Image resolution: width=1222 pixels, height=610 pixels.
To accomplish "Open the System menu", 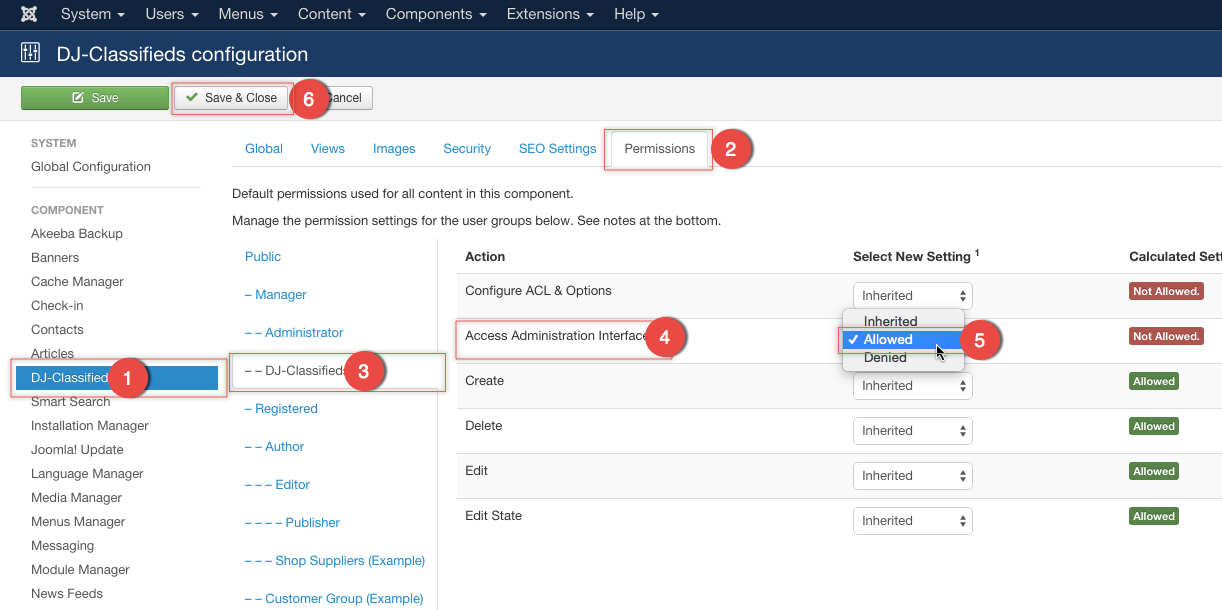I will 92,14.
